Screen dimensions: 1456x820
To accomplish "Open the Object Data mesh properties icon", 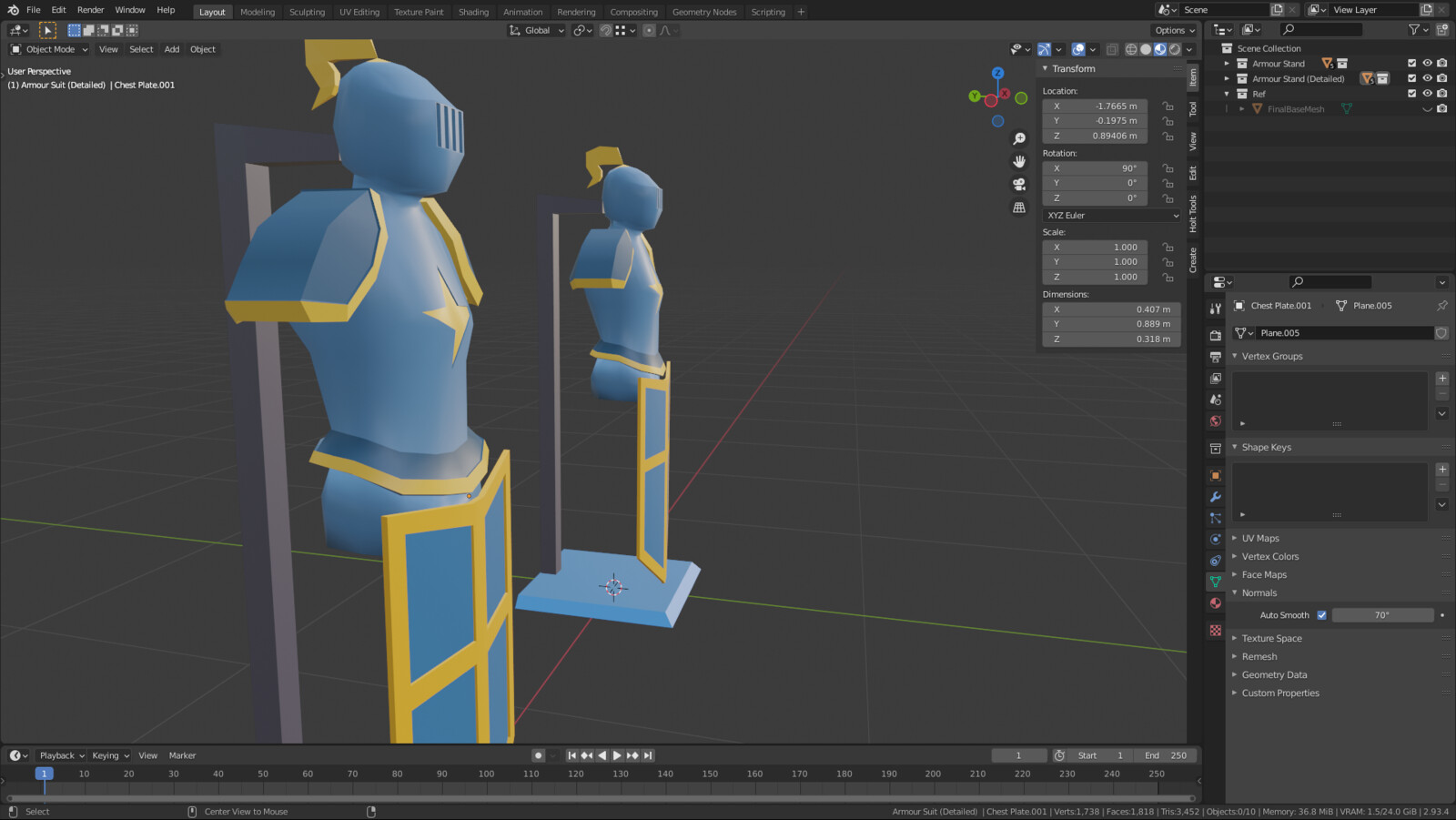I will pyautogui.click(x=1215, y=582).
